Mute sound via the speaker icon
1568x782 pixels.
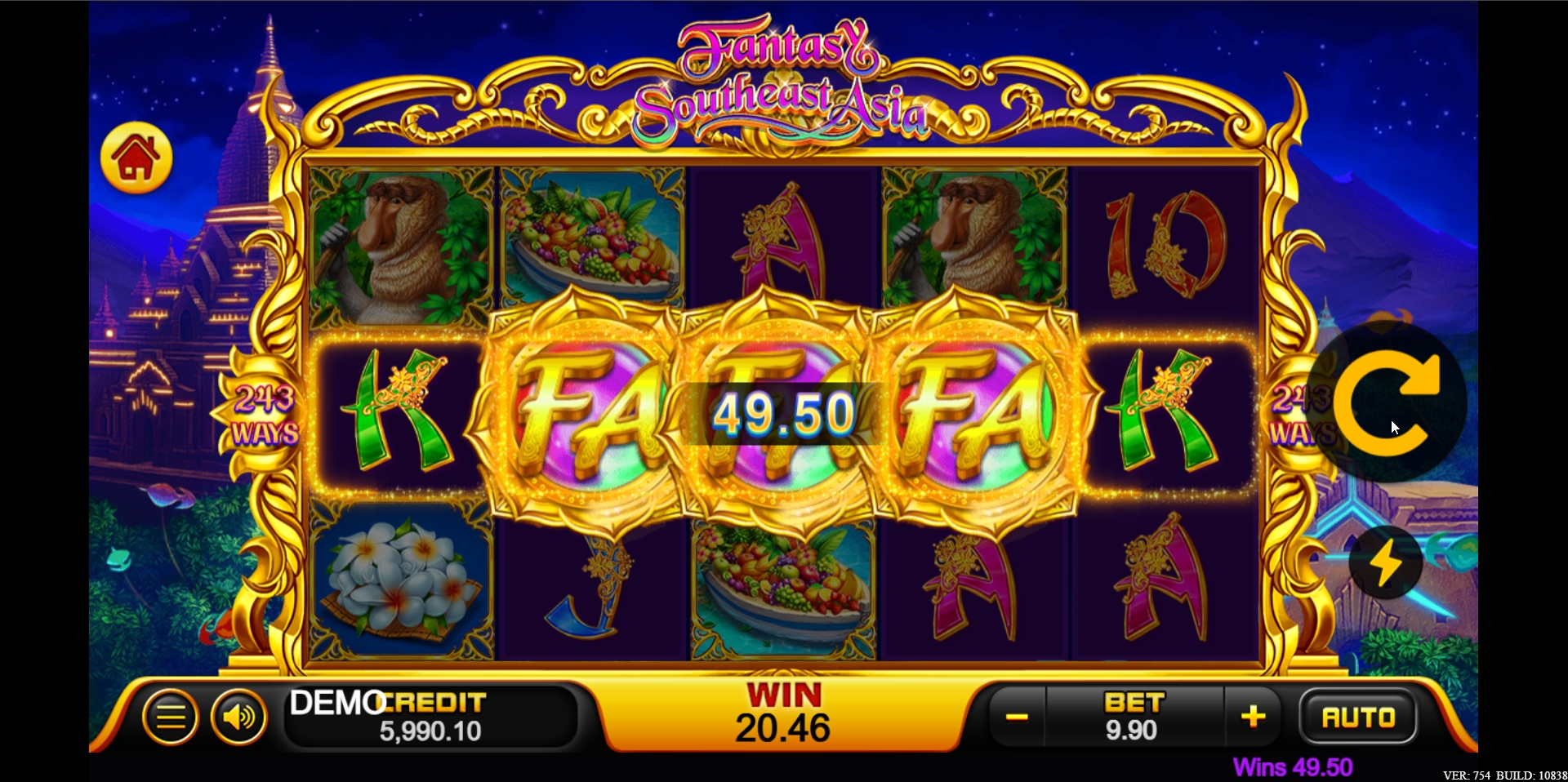tap(238, 718)
